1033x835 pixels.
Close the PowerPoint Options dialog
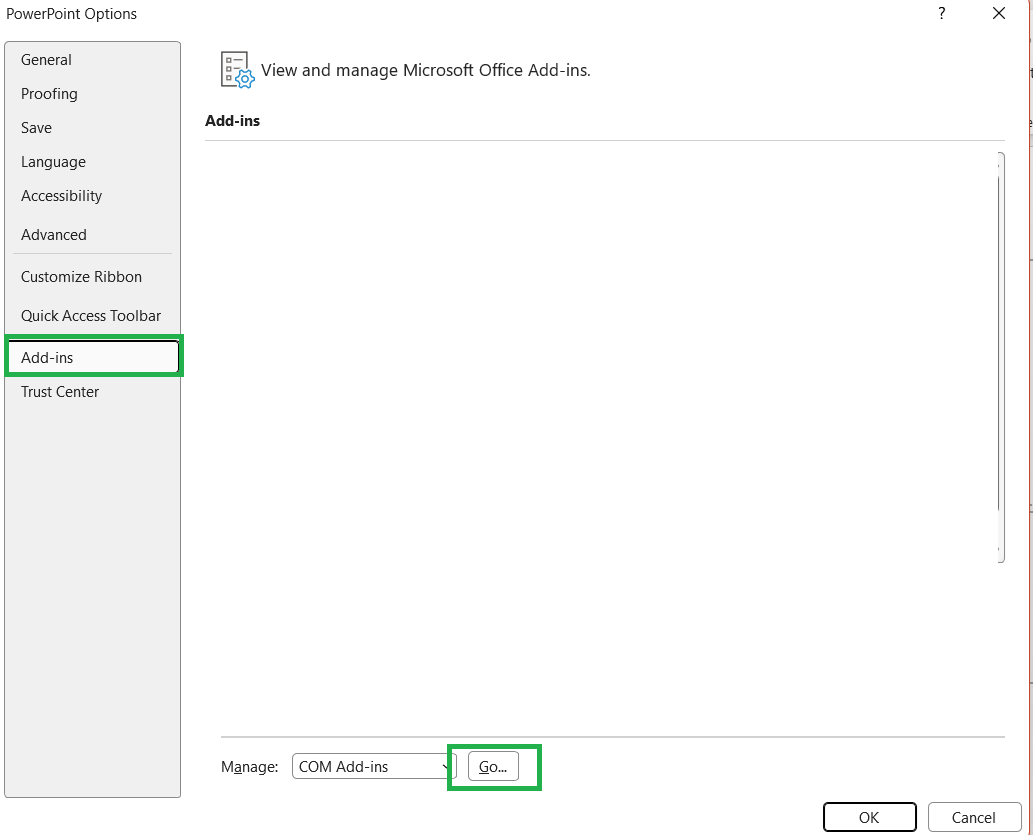point(999,13)
